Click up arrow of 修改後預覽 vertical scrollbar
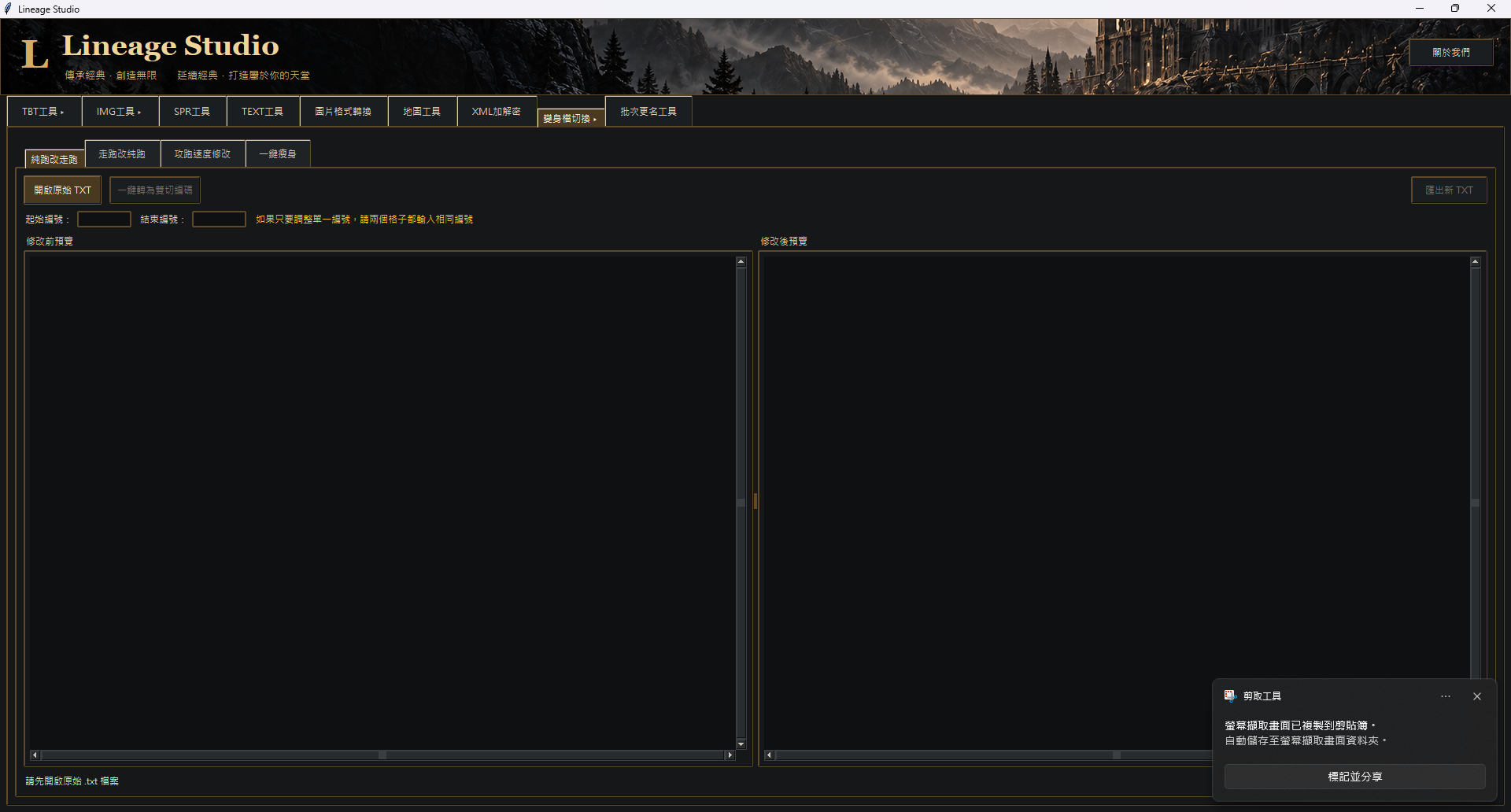This screenshot has height=812, width=1511. tap(1475, 261)
